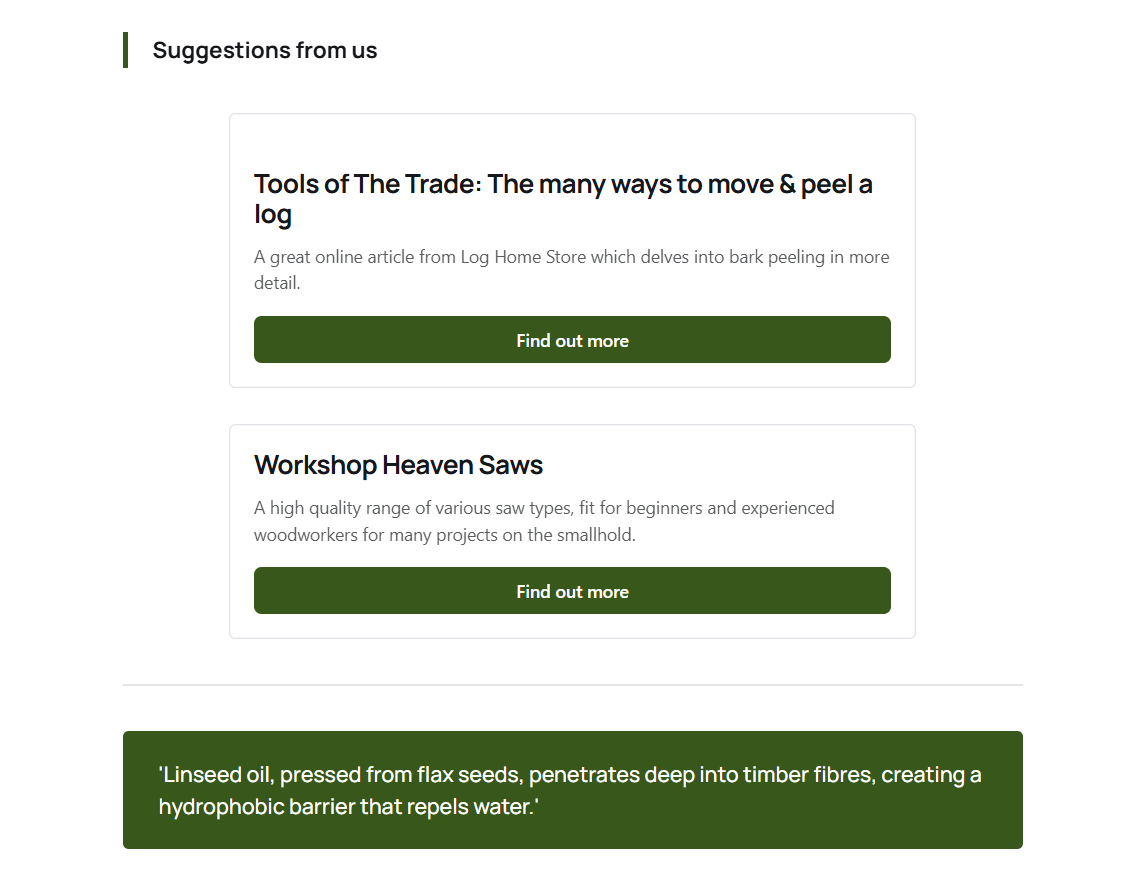This screenshot has width=1142, height=882.
Task: Click the horizontal divider above the quote
Action: 572,685
